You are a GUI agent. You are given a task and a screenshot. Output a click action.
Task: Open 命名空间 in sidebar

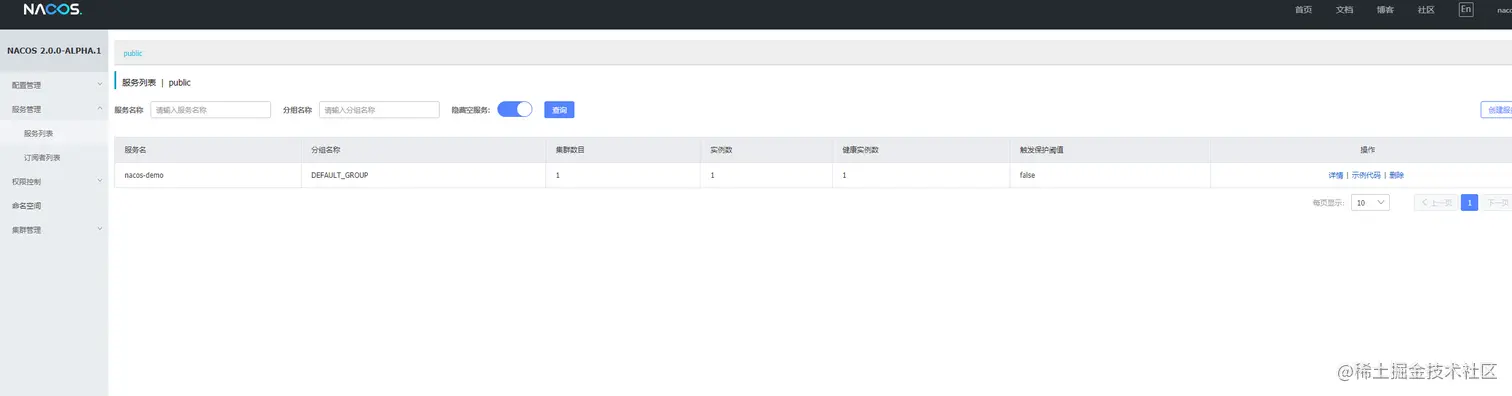coord(54,205)
